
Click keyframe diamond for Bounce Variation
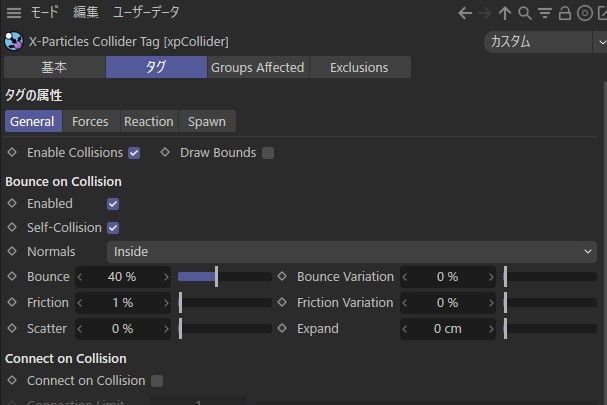click(x=282, y=276)
